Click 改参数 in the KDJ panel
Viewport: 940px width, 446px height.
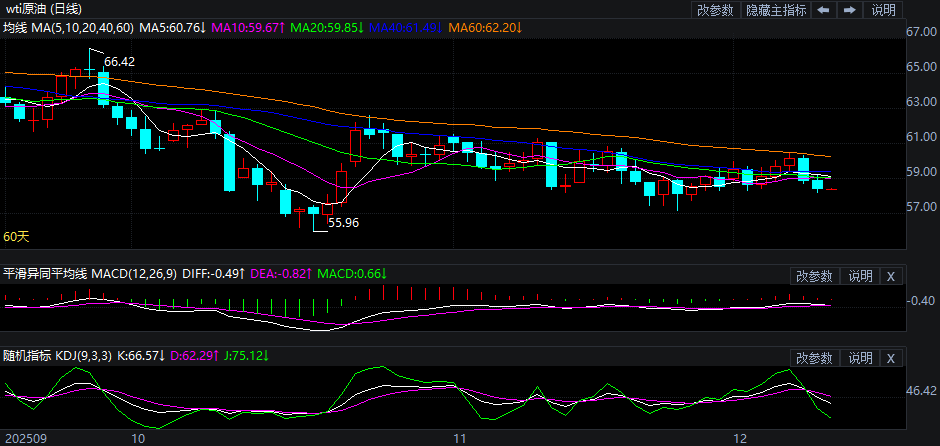tap(814, 358)
